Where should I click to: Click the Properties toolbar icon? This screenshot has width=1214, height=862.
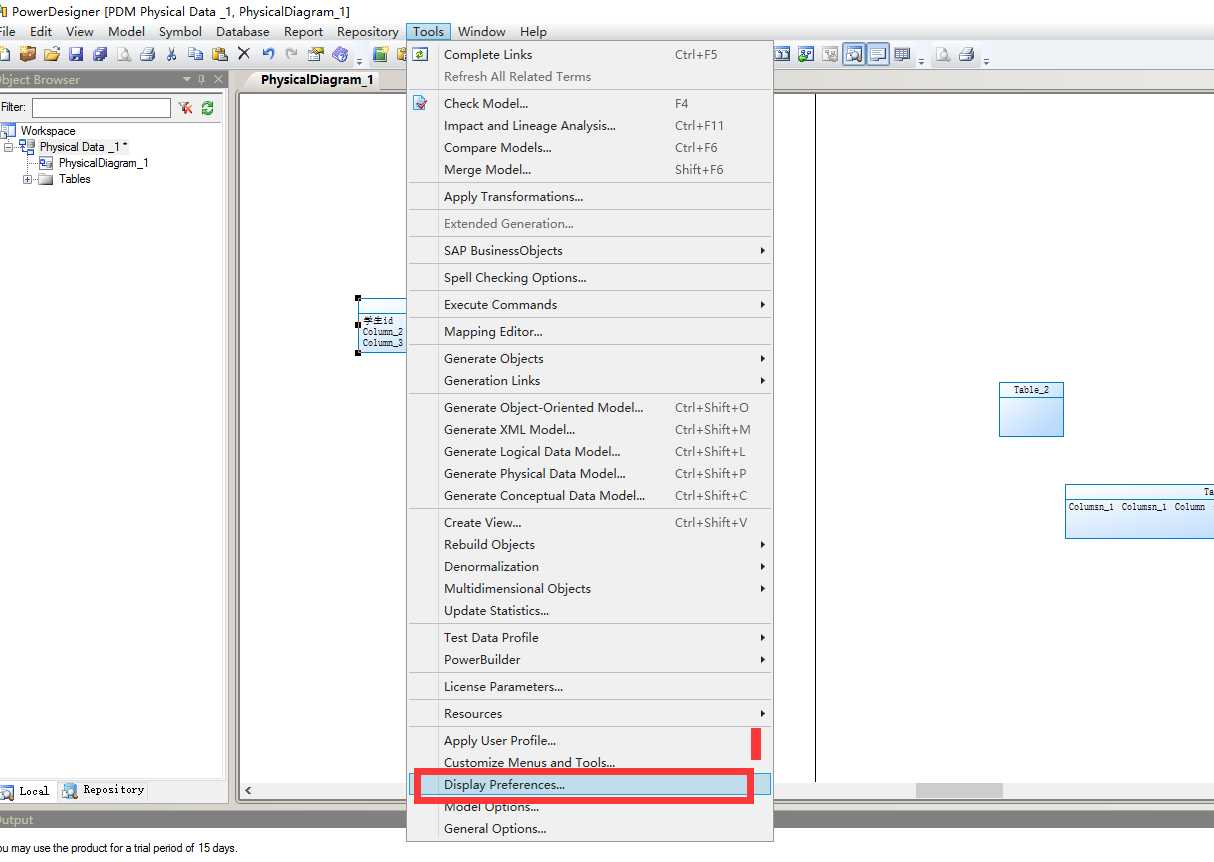pyautogui.click(x=316, y=54)
